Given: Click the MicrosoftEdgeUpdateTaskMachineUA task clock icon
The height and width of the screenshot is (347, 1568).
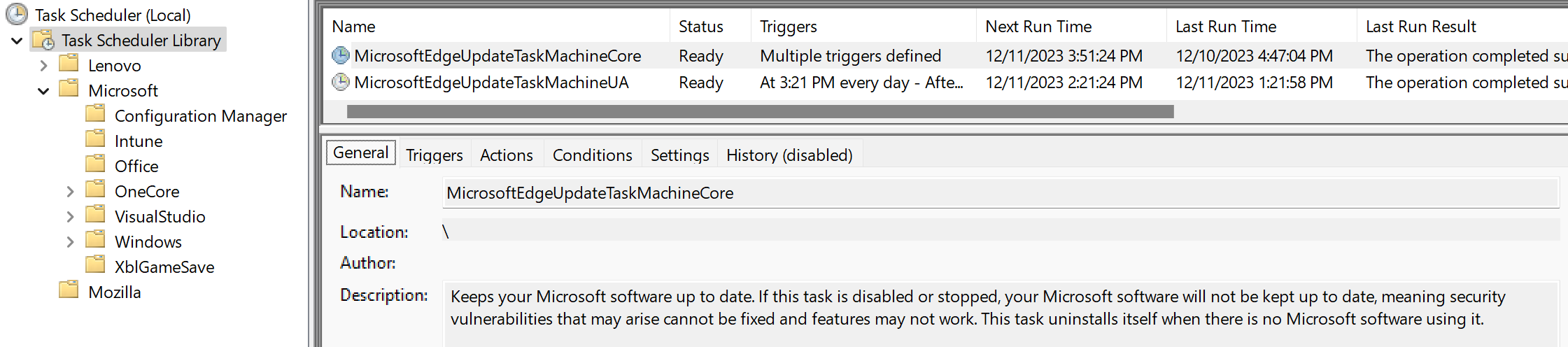Looking at the screenshot, I should (x=341, y=82).
